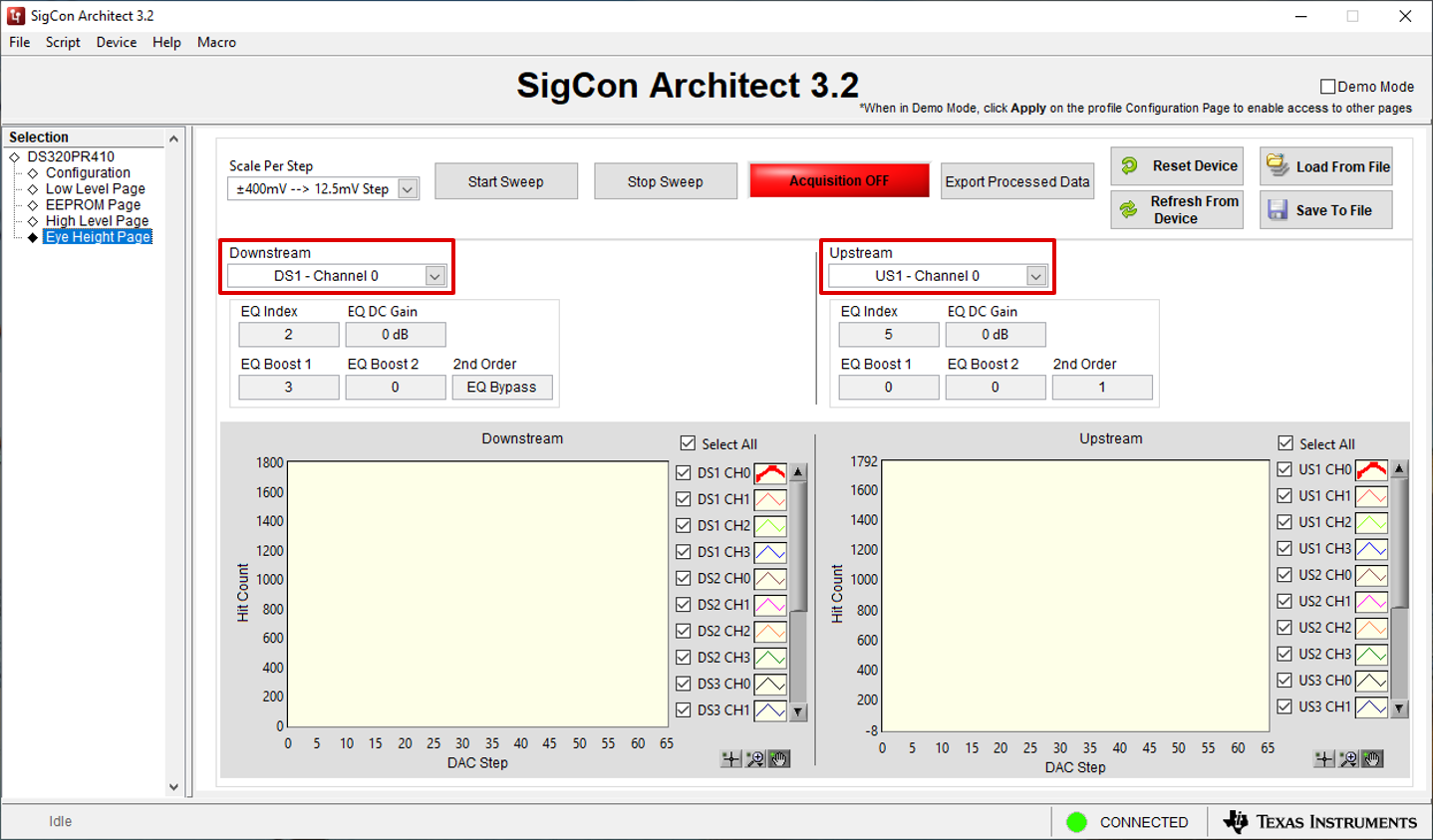The height and width of the screenshot is (840, 1433).
Task: Select Downstream graph crosshair cursor tool
Action: (731, 759)
